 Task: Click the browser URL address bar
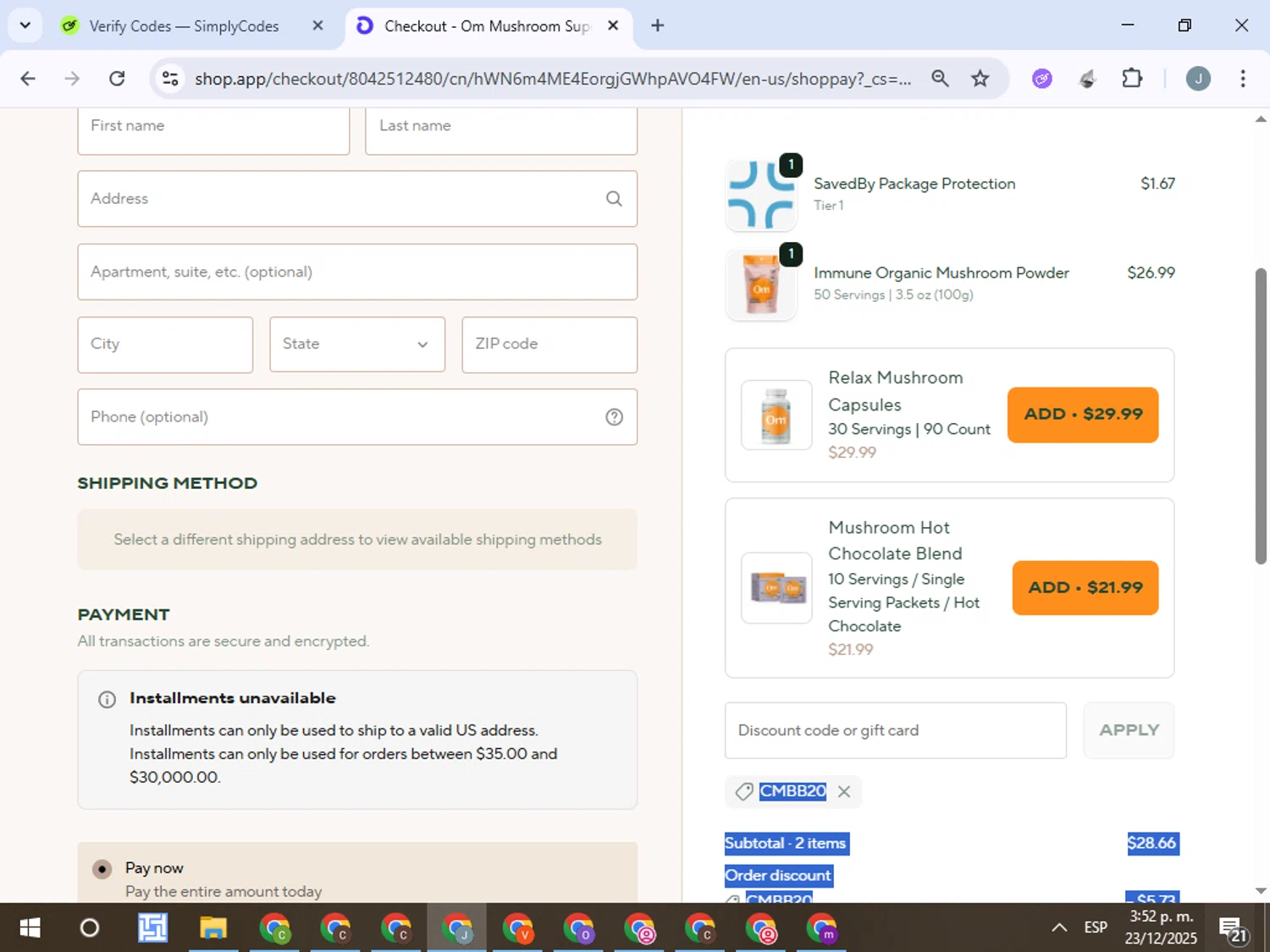tap(552, 79)
